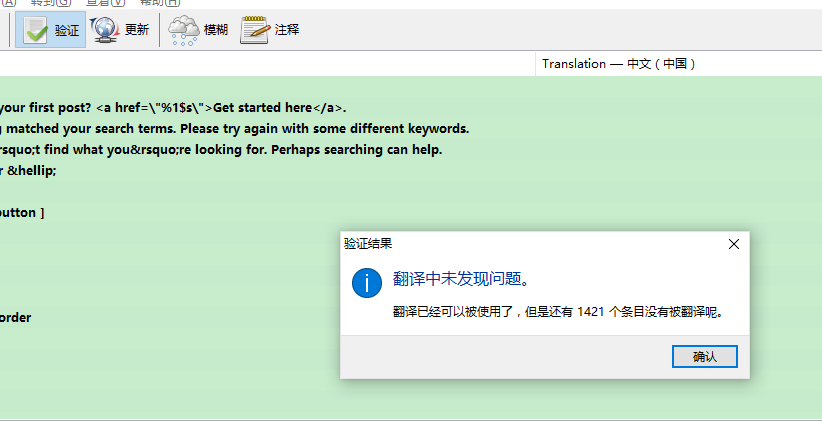822x421 pixels.
Task: Click the blue info icon in dialog
Action: coord(367,283)
